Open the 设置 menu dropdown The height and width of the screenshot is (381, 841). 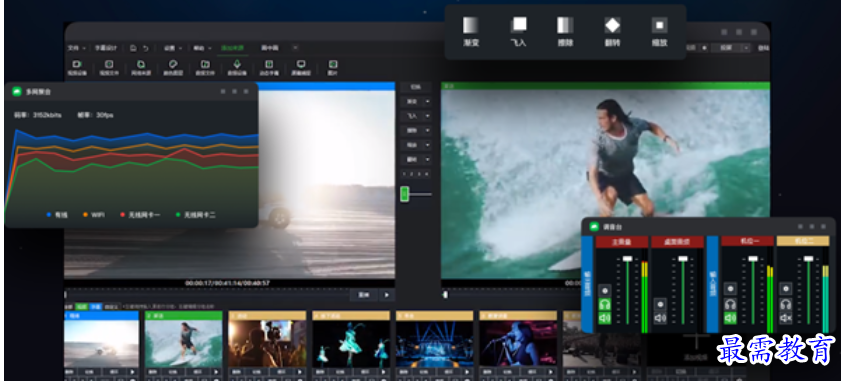coord(173,48)
